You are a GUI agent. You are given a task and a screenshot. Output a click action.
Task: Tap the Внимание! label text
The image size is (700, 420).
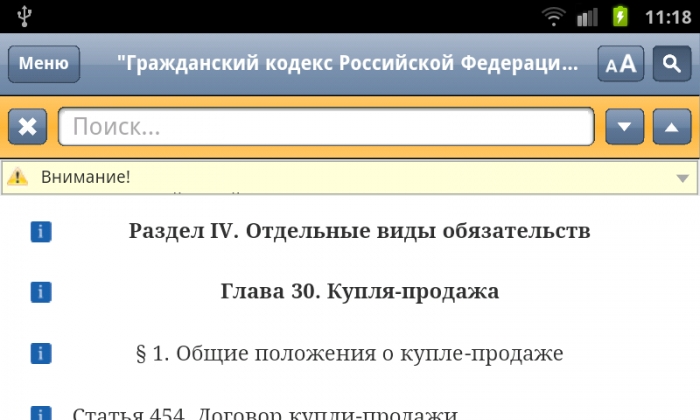86,177
